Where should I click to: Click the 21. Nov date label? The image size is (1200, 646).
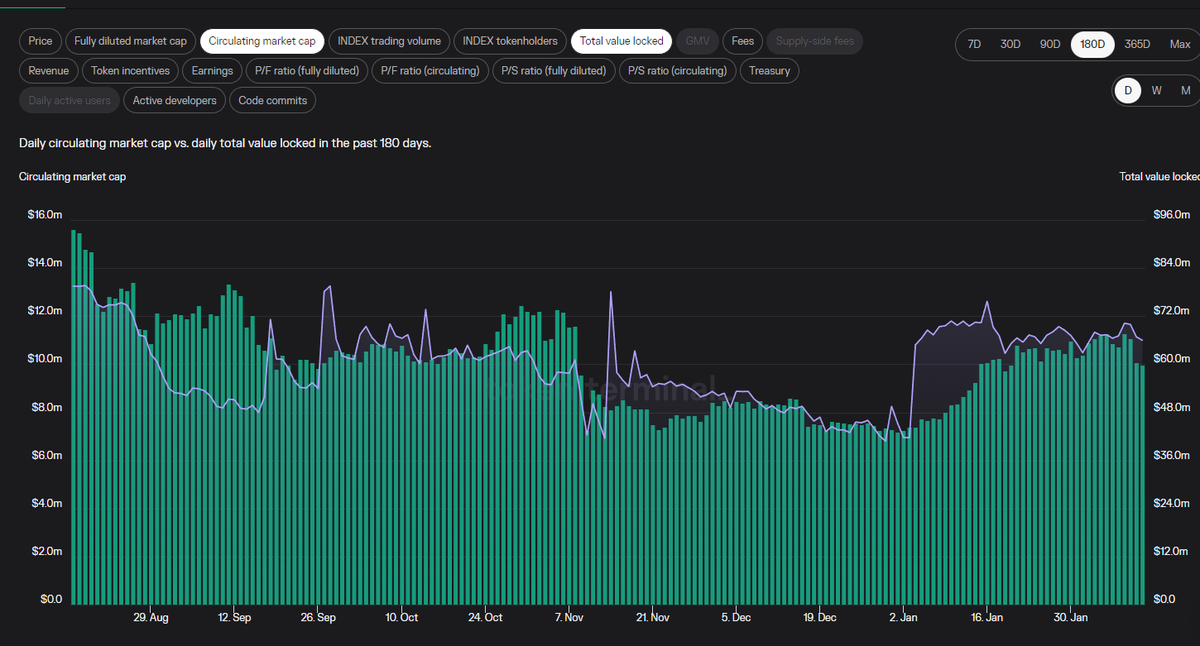click(652, 618)
